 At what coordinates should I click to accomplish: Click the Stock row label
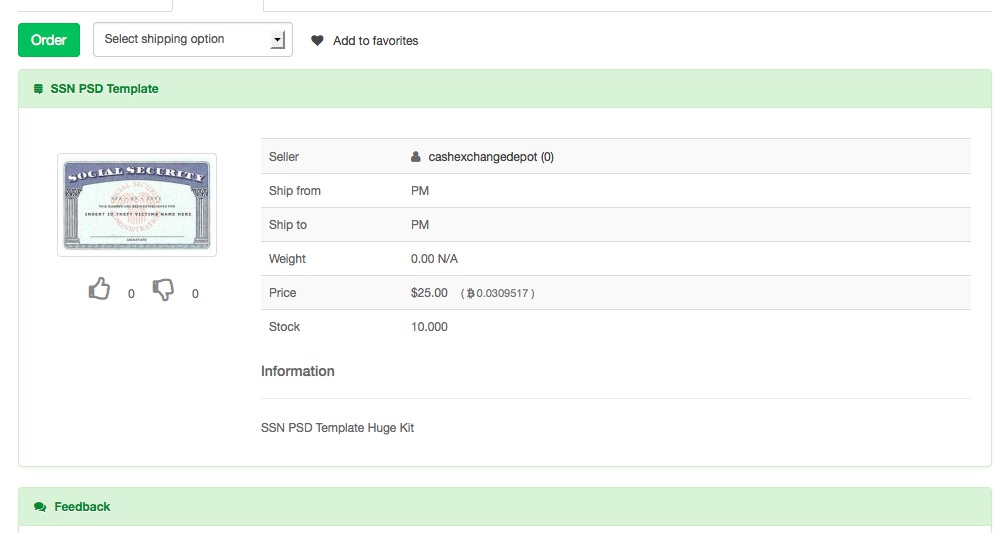point(284,327)
